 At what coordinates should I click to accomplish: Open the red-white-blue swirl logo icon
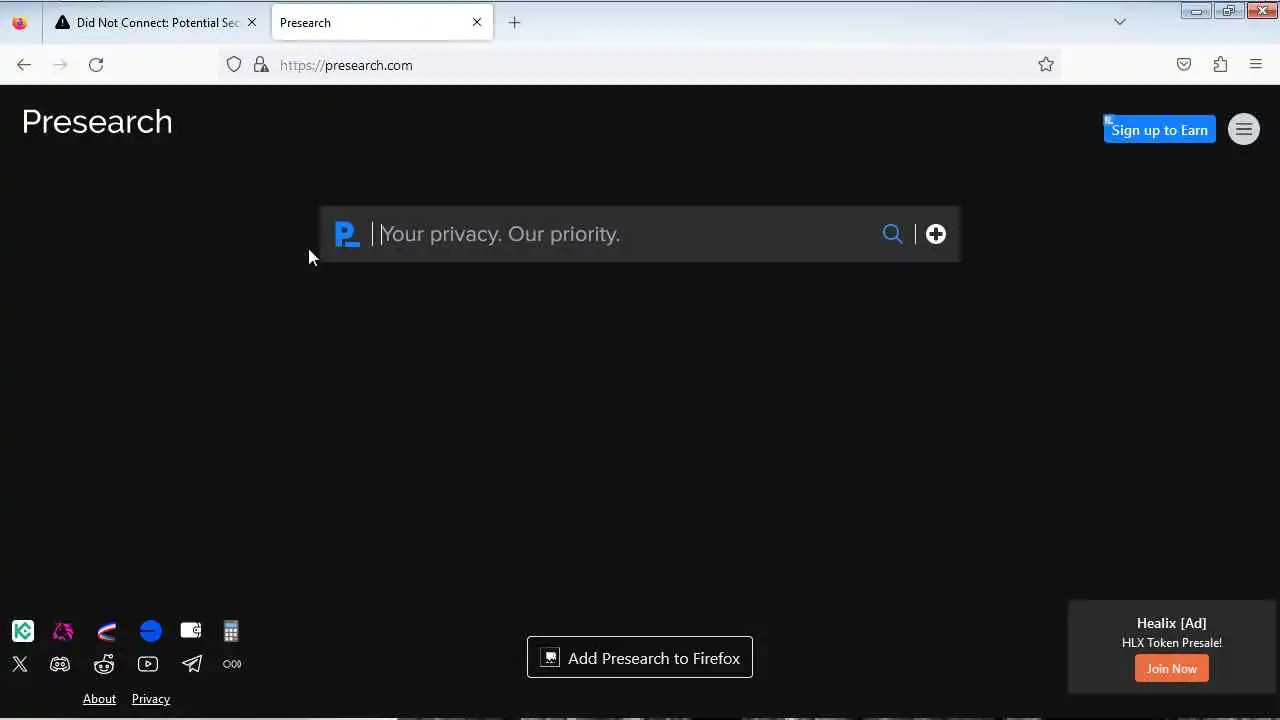click(107, 631)
